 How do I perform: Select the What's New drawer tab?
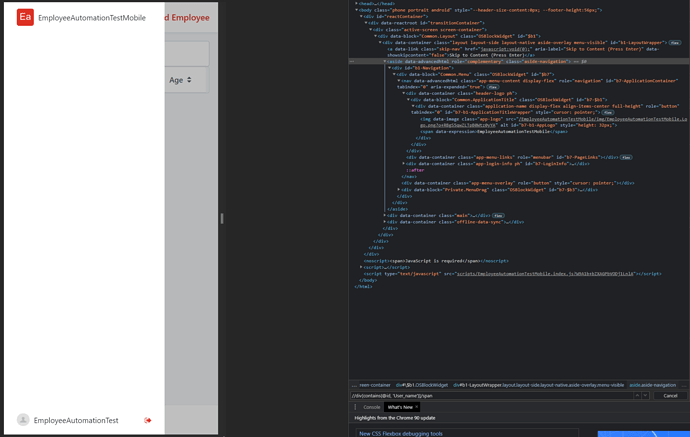tap(400, 407)
